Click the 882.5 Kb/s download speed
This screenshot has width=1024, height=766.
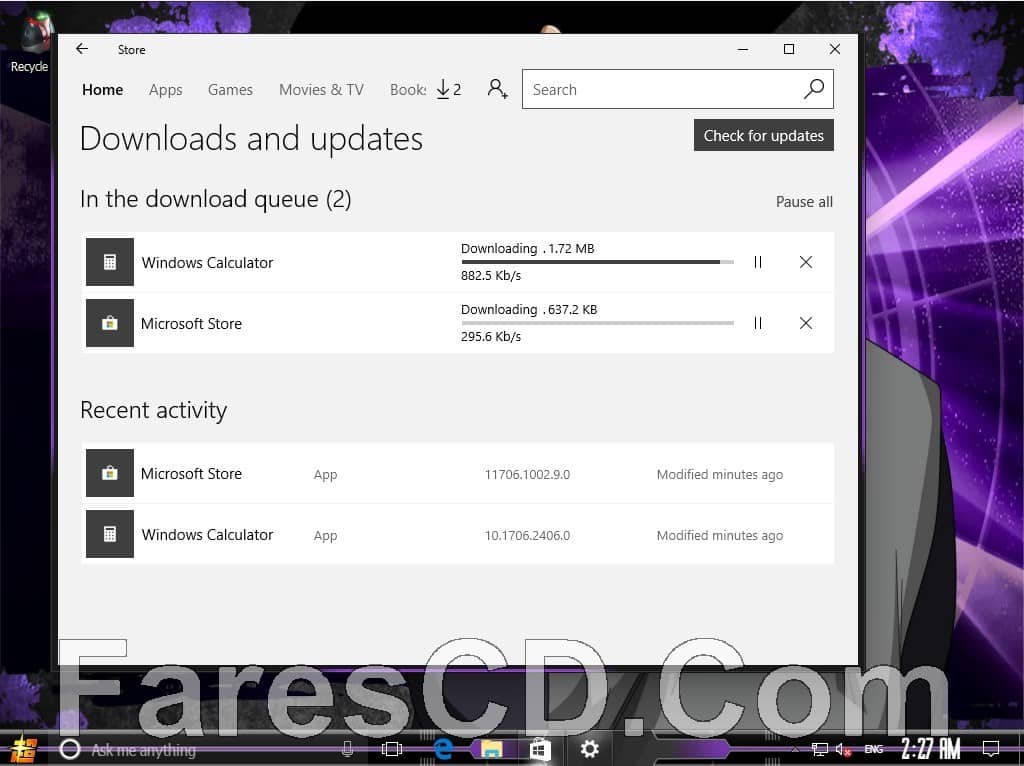pyautogui.click(x=491, y=276)
